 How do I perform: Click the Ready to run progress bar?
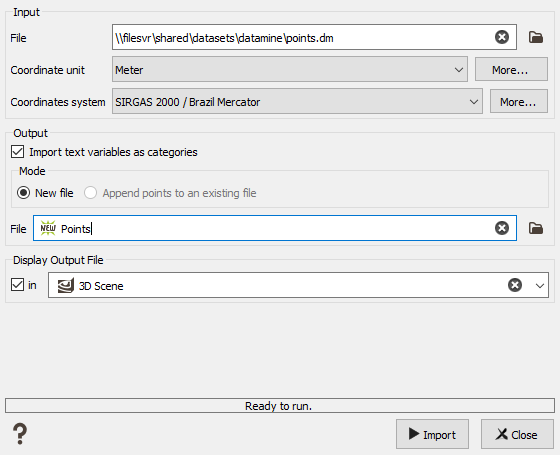(x=280, y=406)
